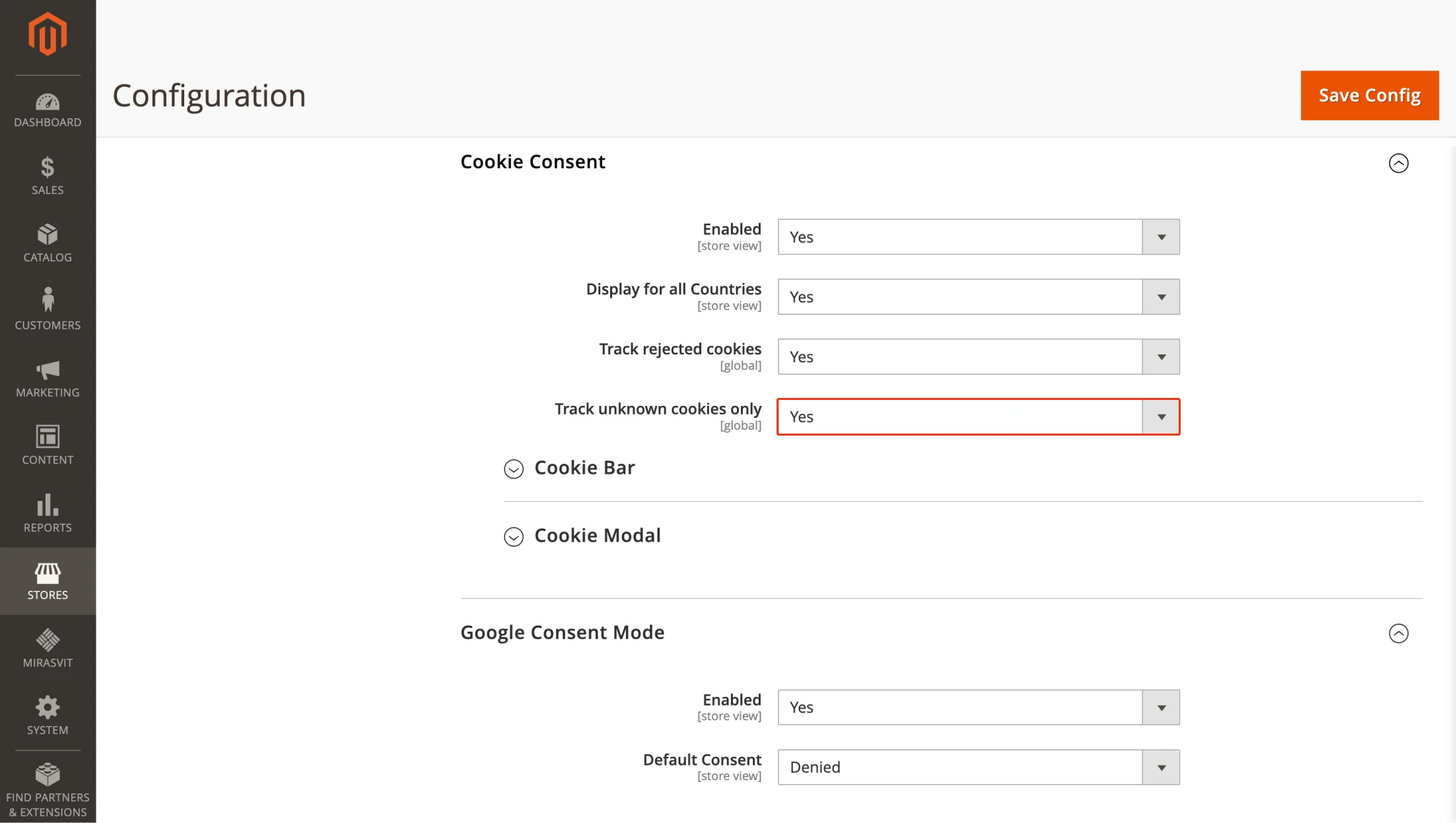Open the Catalog section

47,242
